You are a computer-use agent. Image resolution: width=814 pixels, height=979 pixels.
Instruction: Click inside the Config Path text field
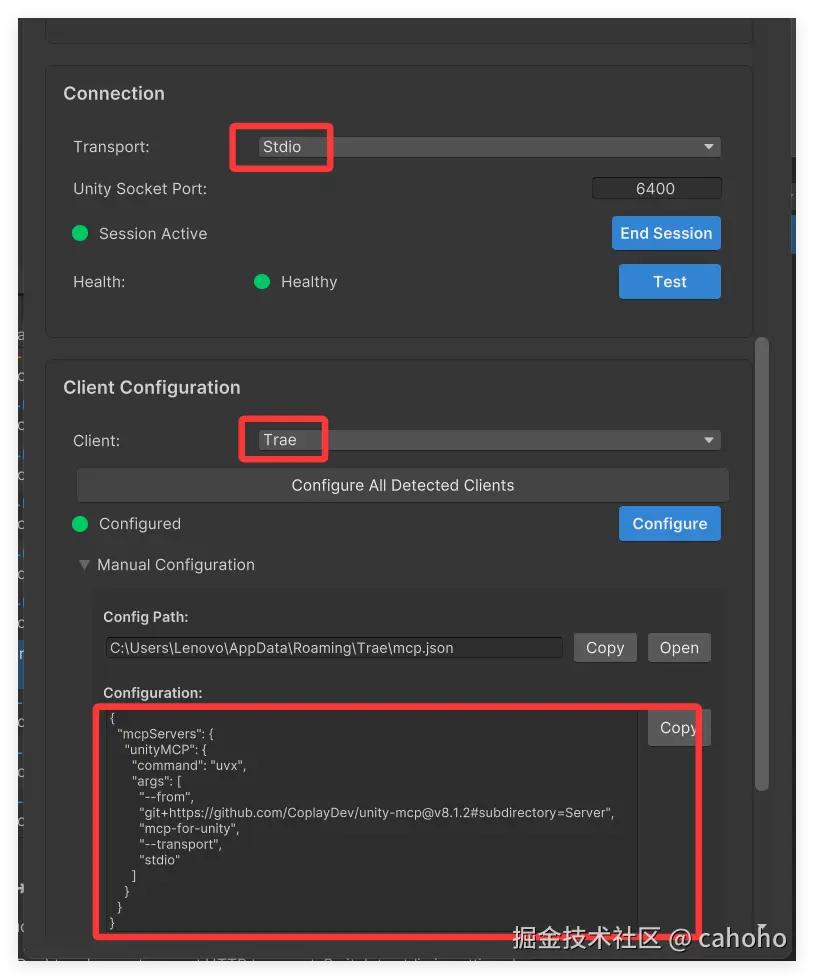(x=334, y=648)
